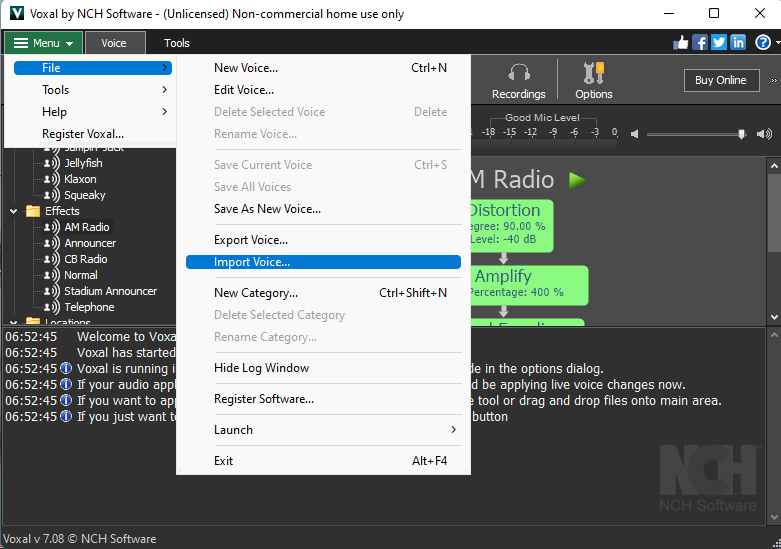Preview AM Radio with green play icon

point(577,180)
